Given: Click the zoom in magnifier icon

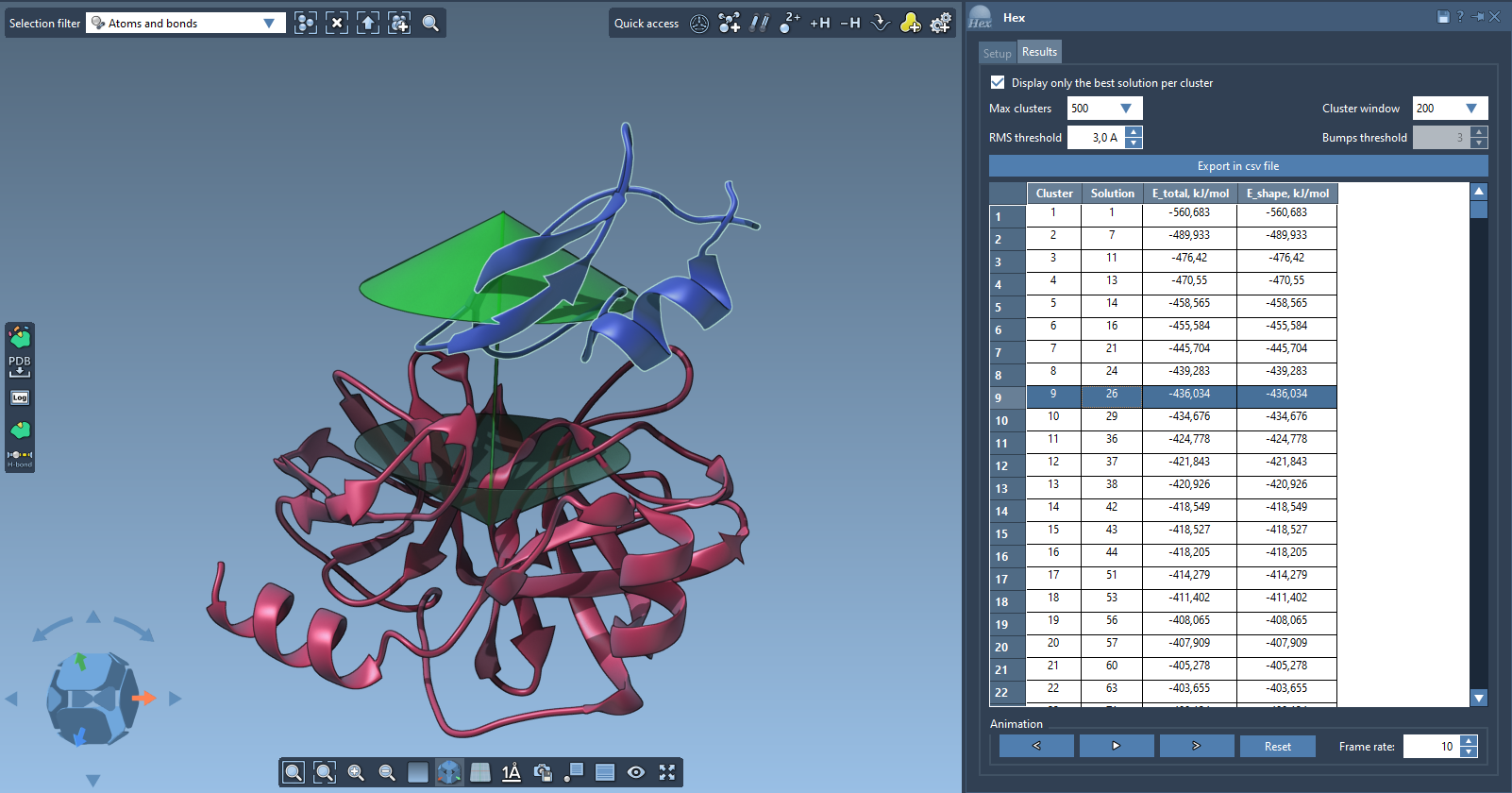Looking at the screenshot, I should [356, 772].
